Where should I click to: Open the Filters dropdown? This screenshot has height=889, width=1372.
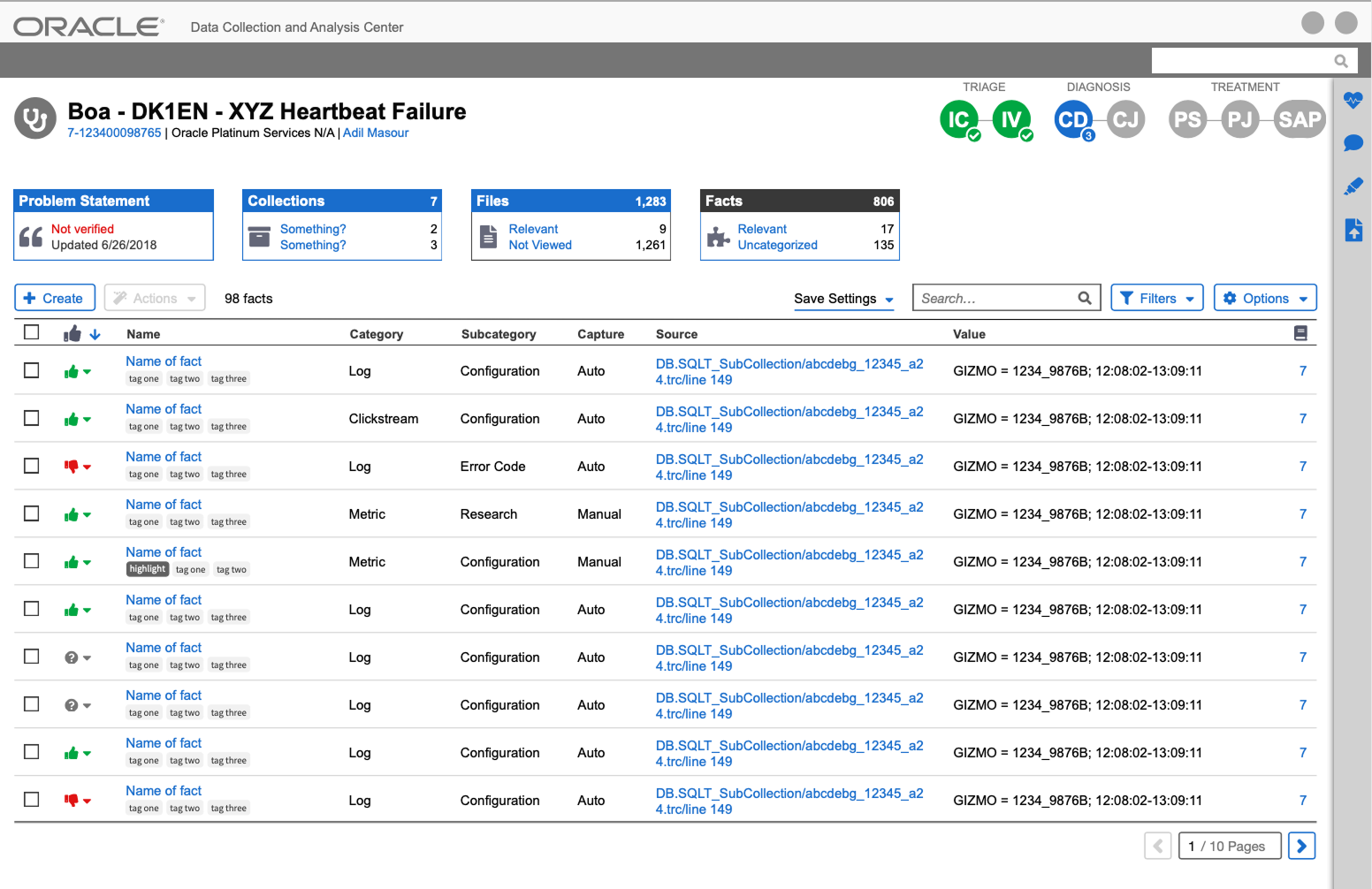click(x=1157, y=298)
